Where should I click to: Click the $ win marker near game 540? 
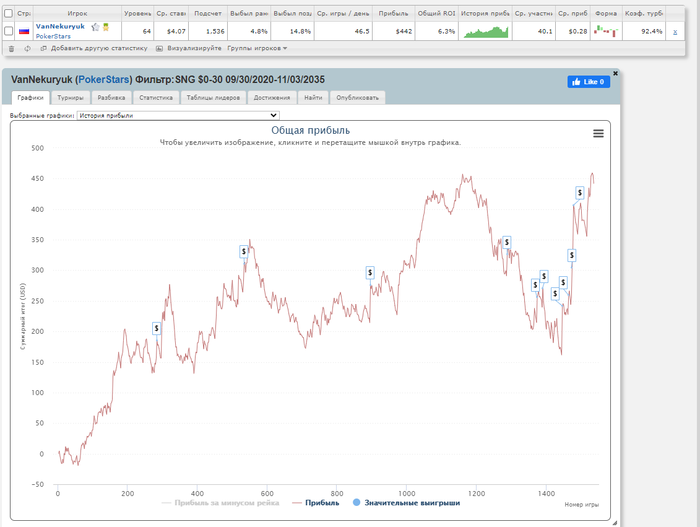tap(244, 251)
